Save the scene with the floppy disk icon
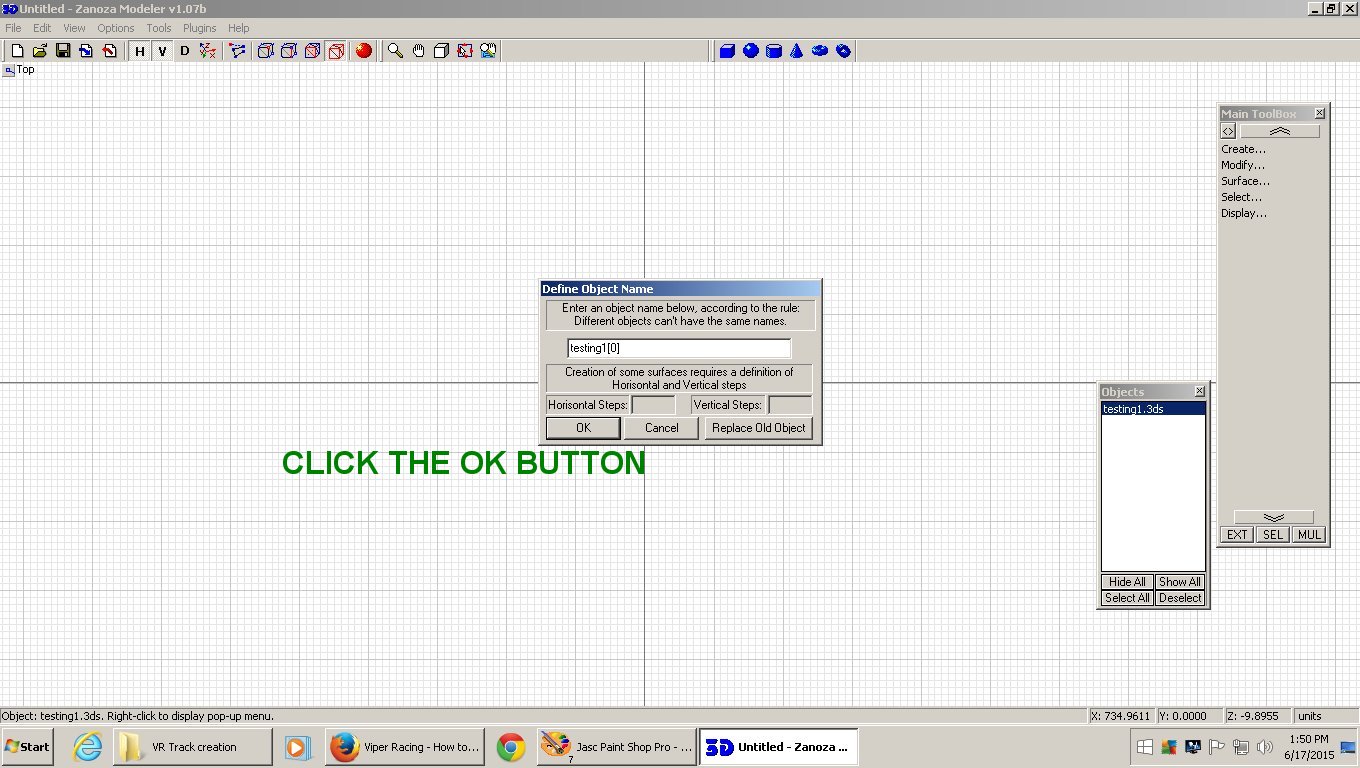 click(63, 51)
